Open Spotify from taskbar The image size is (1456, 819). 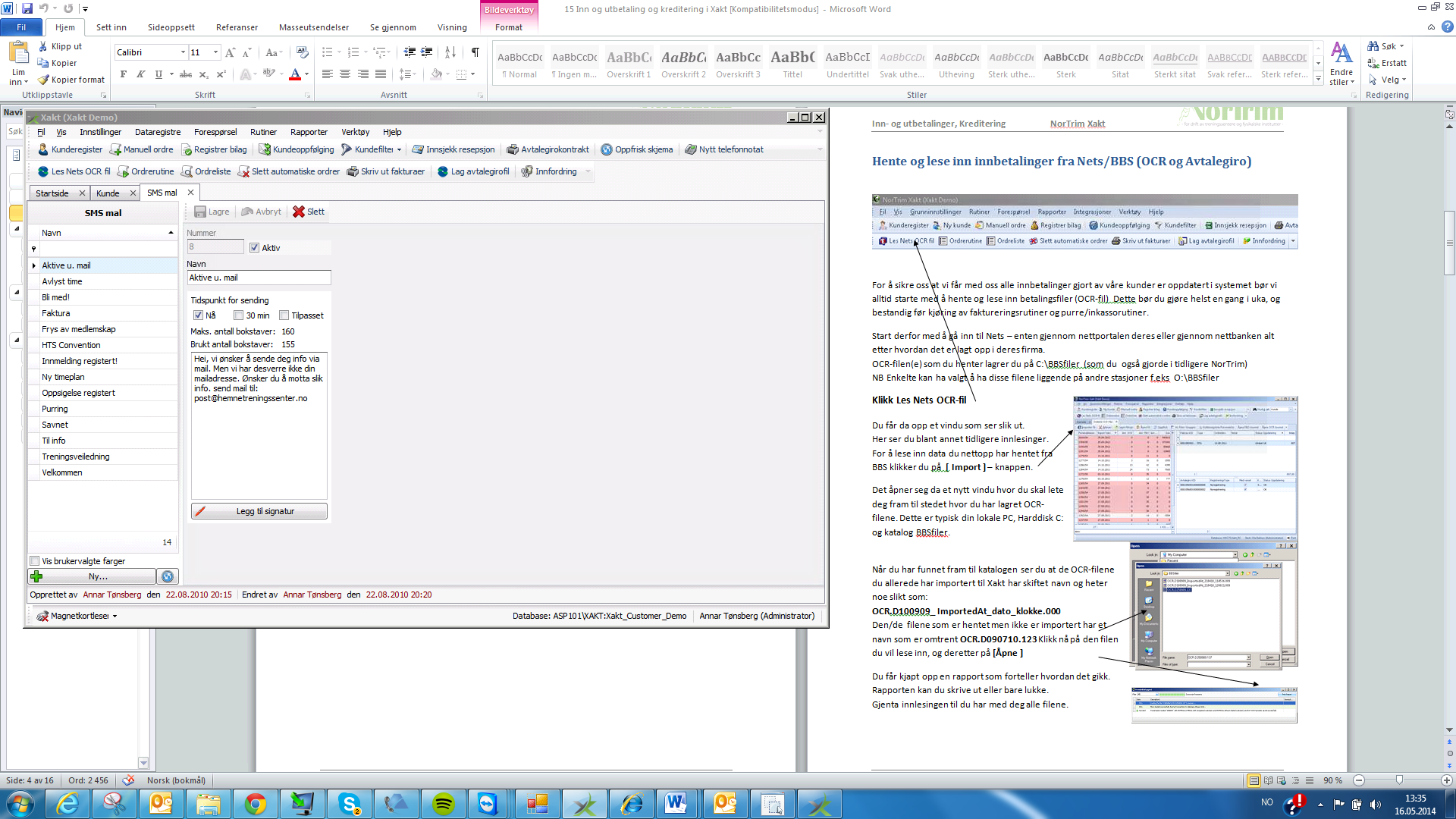click(x=443, y=804)
